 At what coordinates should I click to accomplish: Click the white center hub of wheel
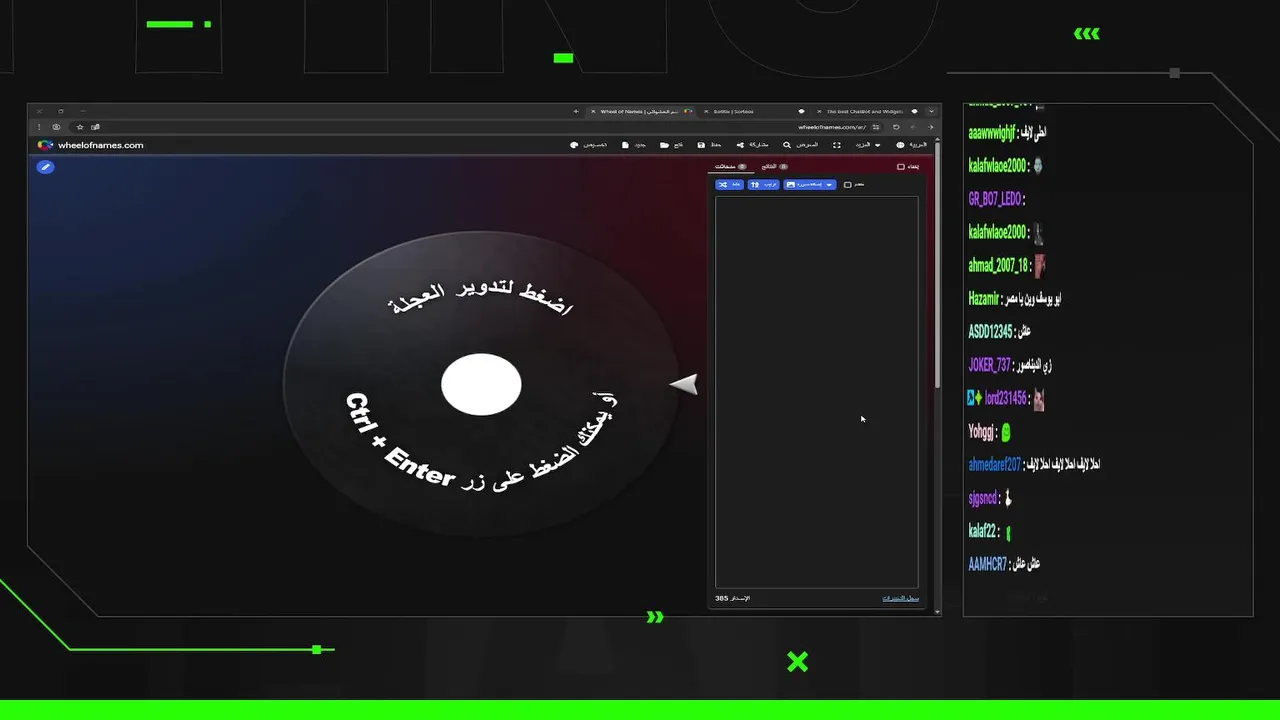coord(481,384)
